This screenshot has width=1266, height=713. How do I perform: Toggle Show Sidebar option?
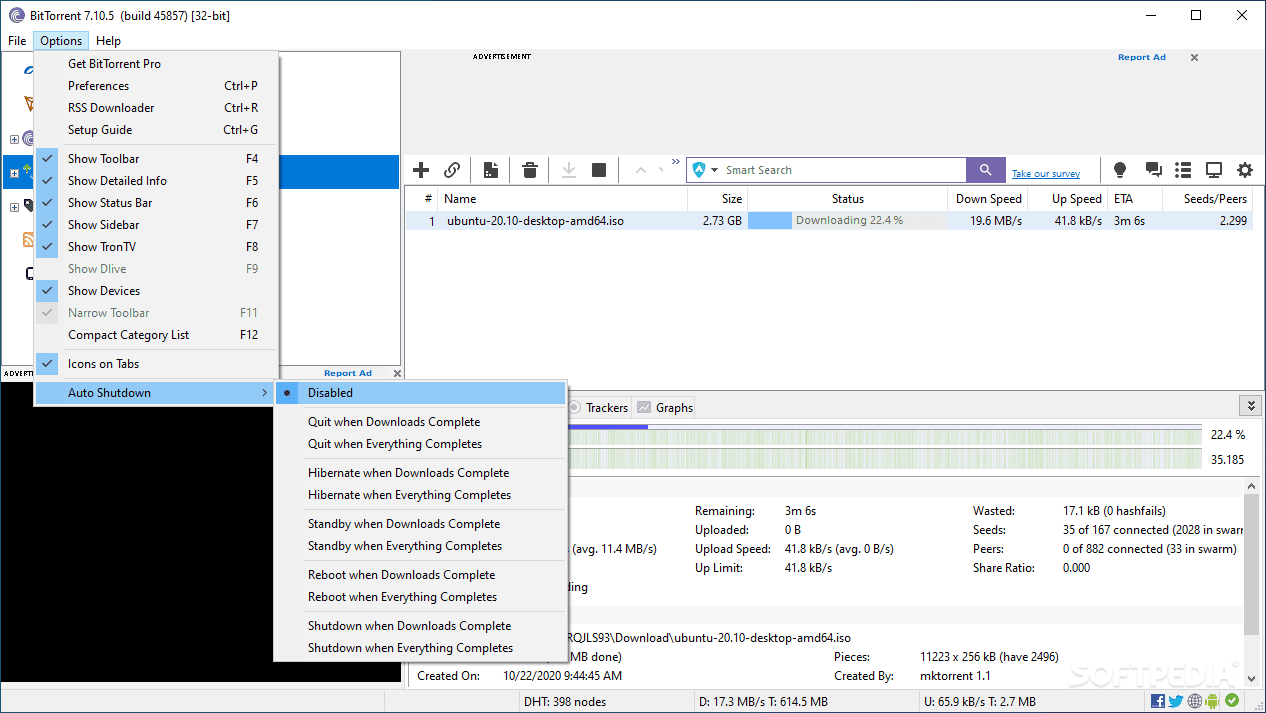click(x=157, y=225)
